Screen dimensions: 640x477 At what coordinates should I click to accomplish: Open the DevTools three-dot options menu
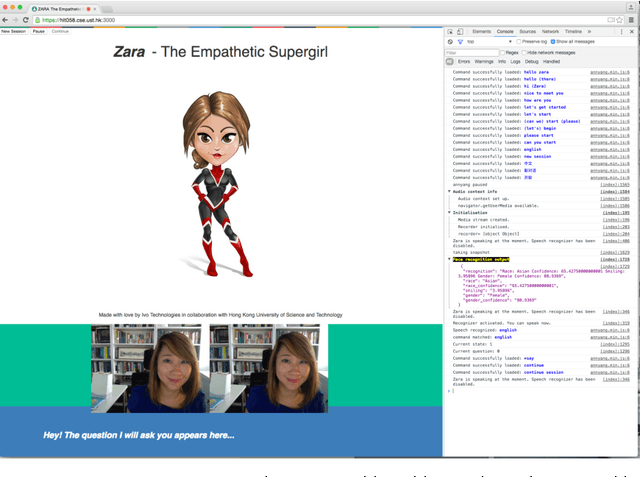[x=622, y=32]
